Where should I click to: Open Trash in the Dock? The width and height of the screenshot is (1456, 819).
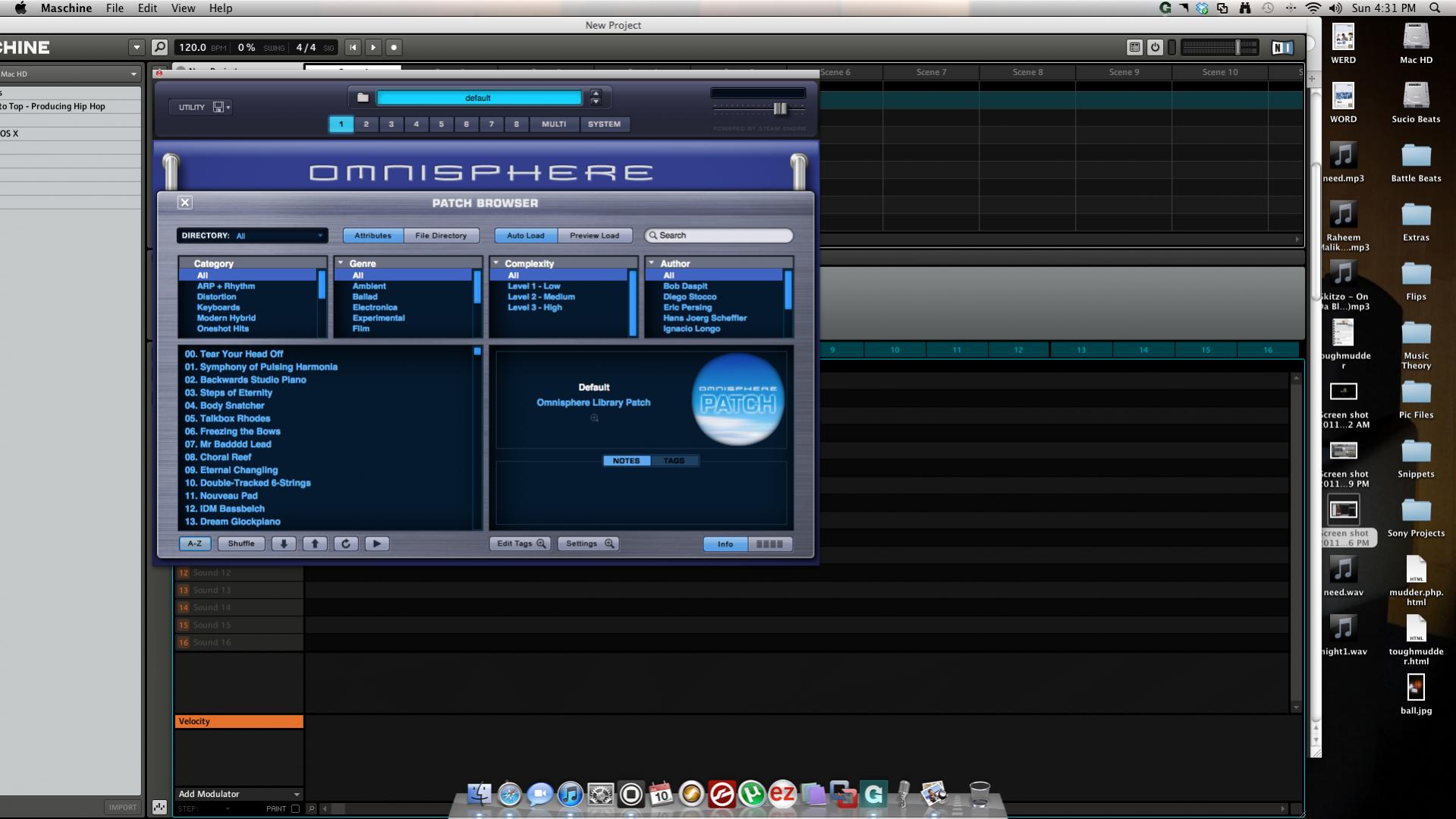click(x=980, y=795)
